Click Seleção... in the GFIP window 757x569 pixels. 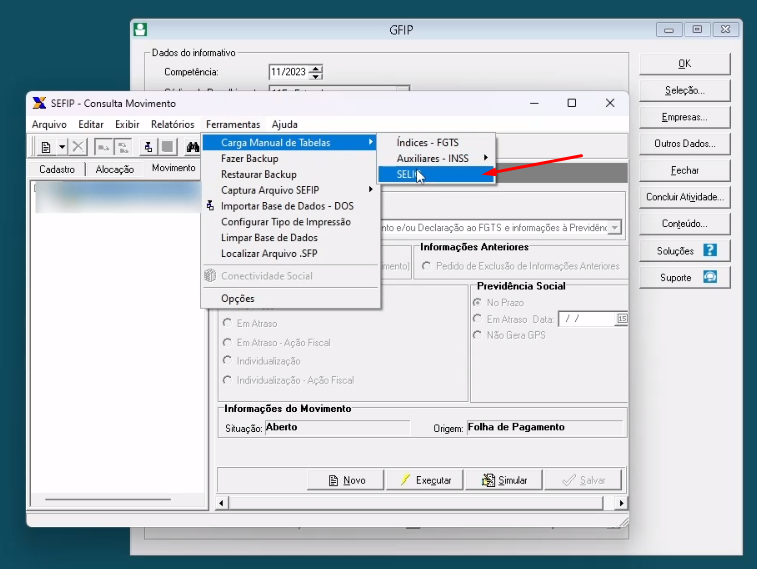point(685,90)
